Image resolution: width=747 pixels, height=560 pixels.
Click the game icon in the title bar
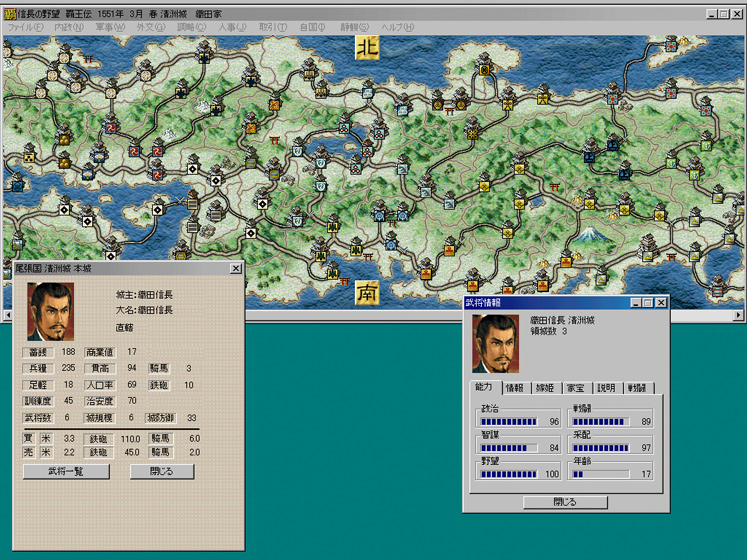[10, 13]
